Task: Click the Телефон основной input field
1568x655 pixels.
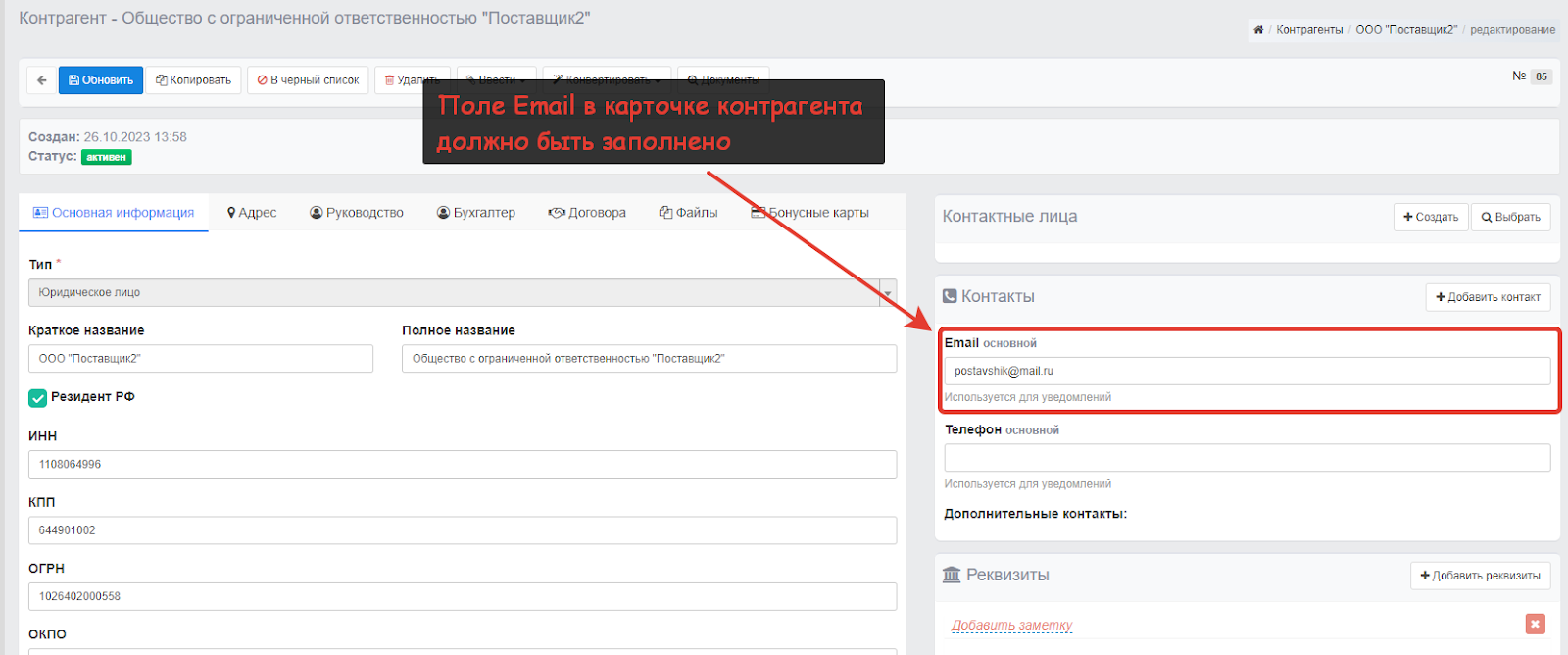Action: [1247, 458]
